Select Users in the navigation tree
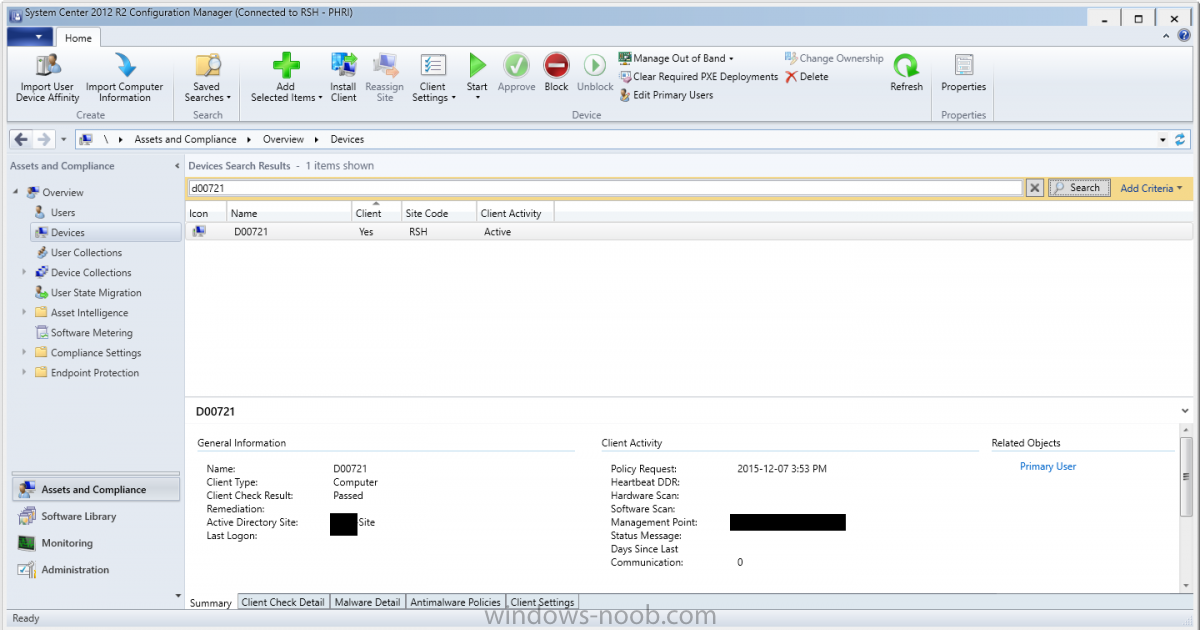 point(63,212)
